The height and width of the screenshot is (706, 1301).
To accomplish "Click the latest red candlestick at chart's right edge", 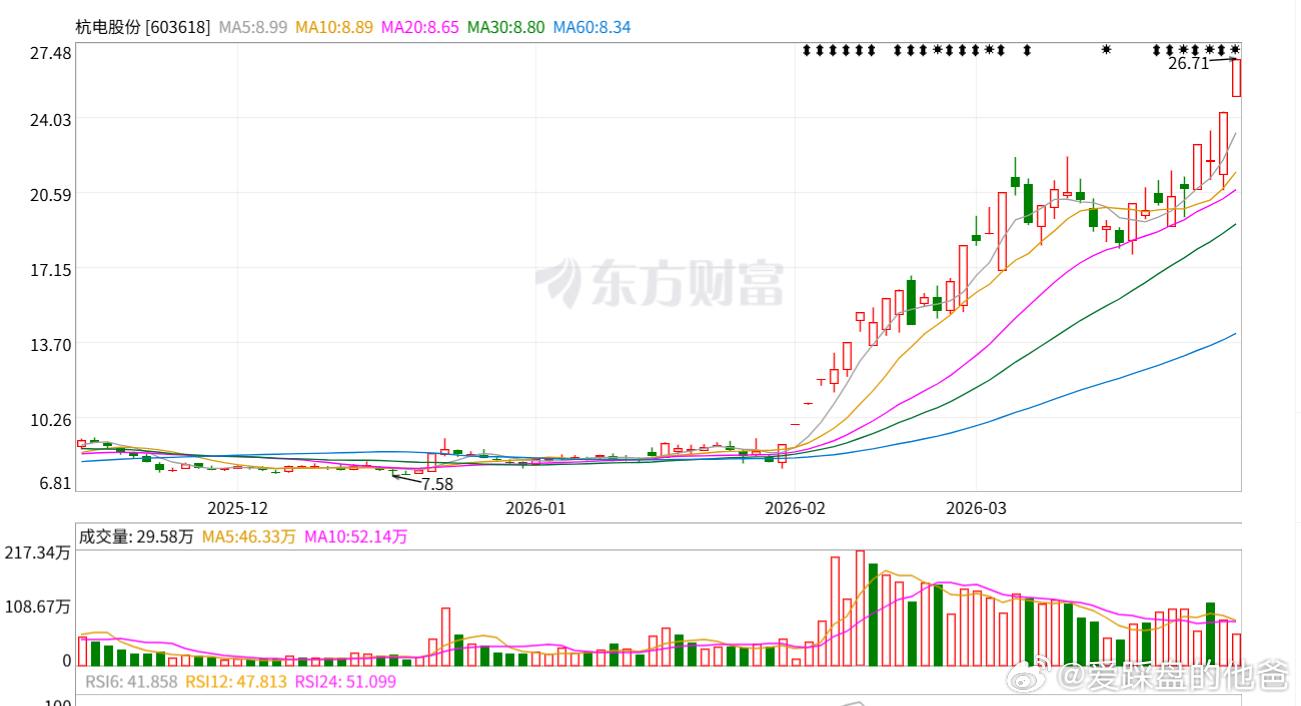I will click(1236, 78).
